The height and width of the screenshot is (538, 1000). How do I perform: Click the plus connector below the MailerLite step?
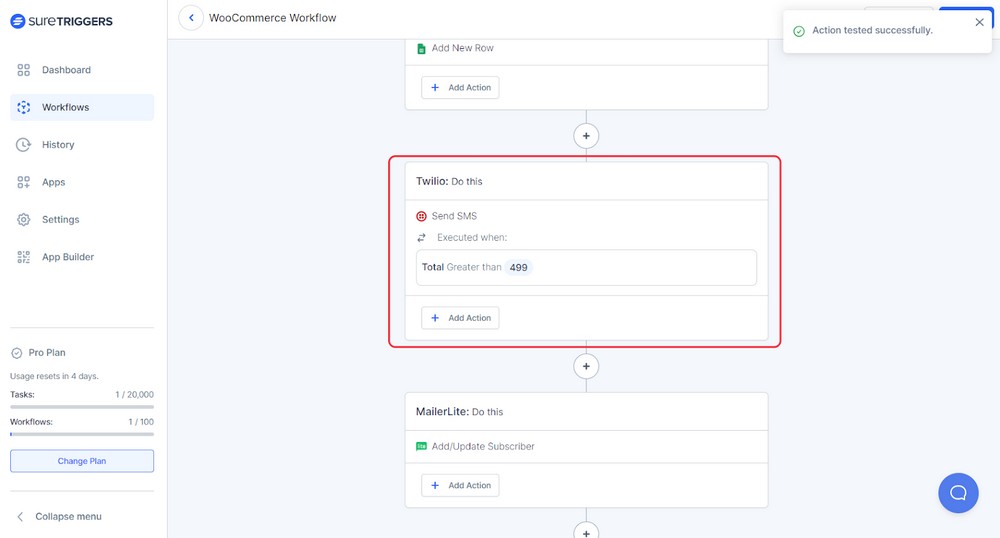coord(586,532)
